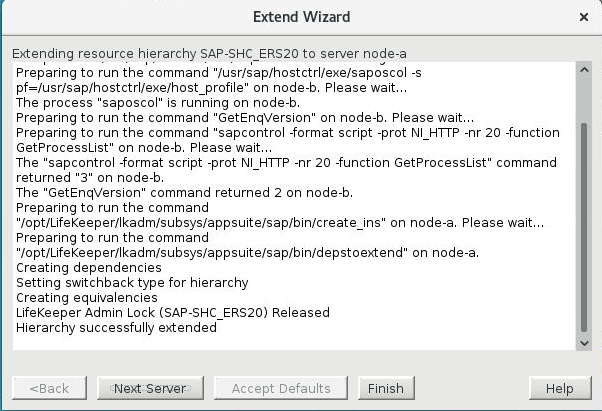Close the Extend Wizard window
Image resolution: width=602 pixels, height=411 pixels.
click(x=583, y=17)
